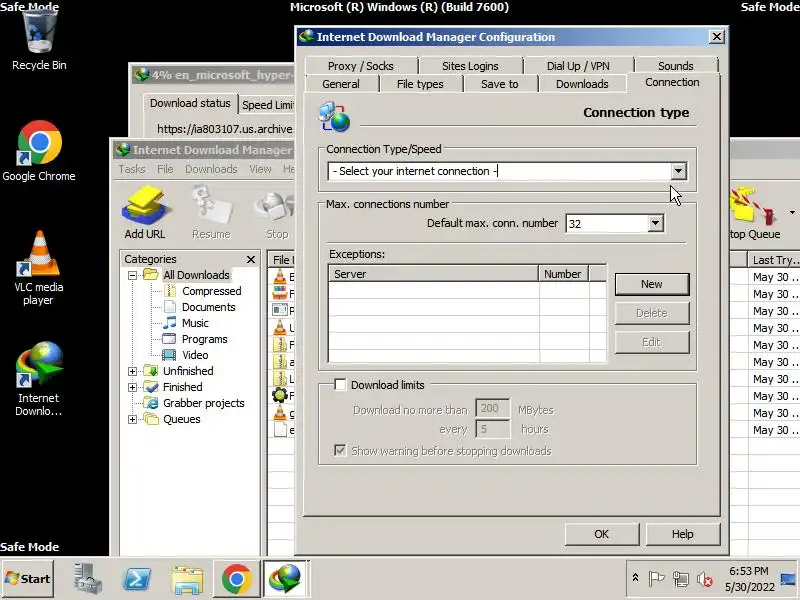Expand the Finished tree node
The height and width of the screenshot is (600, 800).
133,387
